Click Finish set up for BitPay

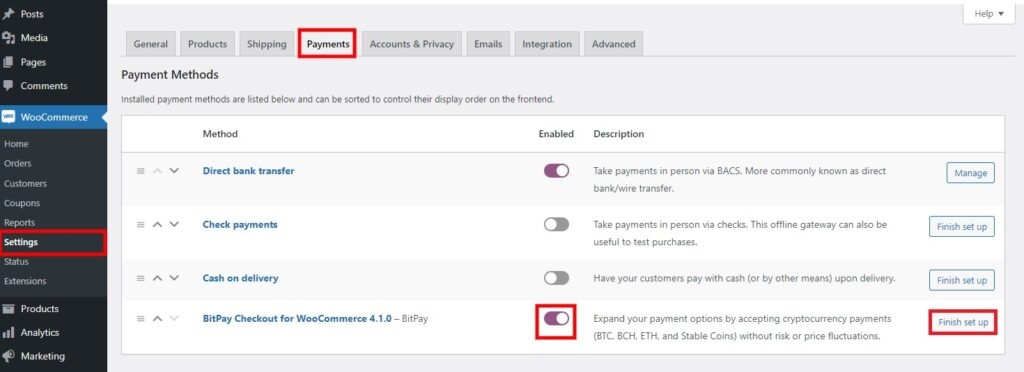point(963,322)
